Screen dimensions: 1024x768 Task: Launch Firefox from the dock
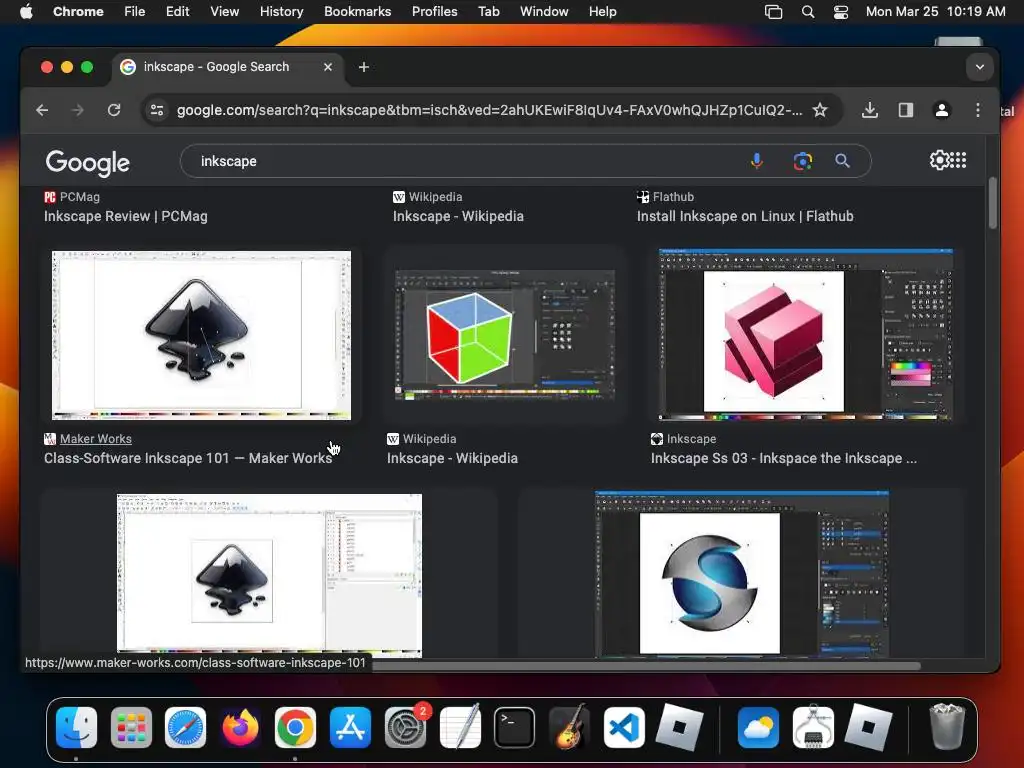pyautogui.click(x=240, y=727)
